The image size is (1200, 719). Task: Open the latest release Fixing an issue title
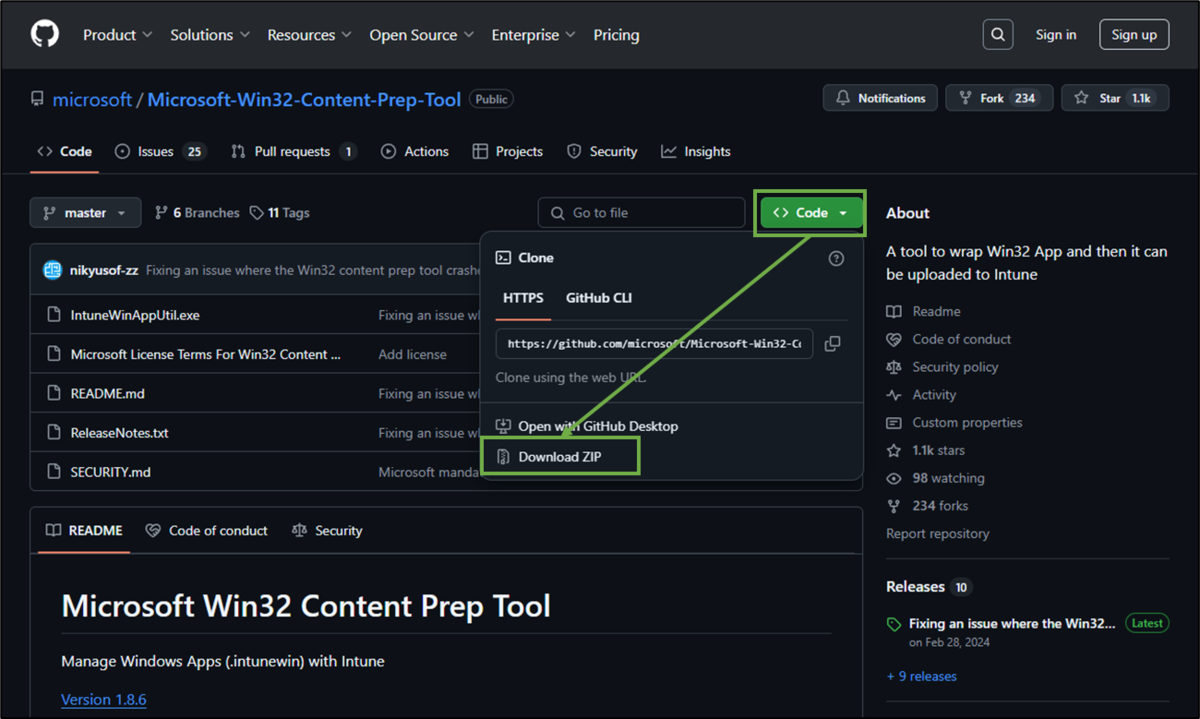point(1012,623)
